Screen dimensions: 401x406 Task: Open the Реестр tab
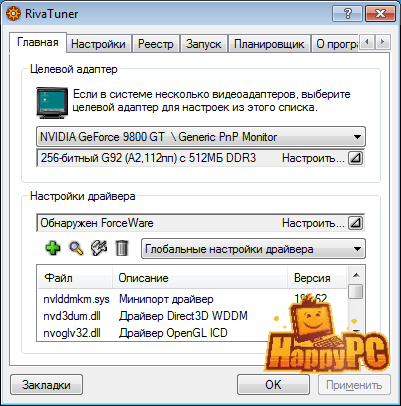tap(156, 44)
